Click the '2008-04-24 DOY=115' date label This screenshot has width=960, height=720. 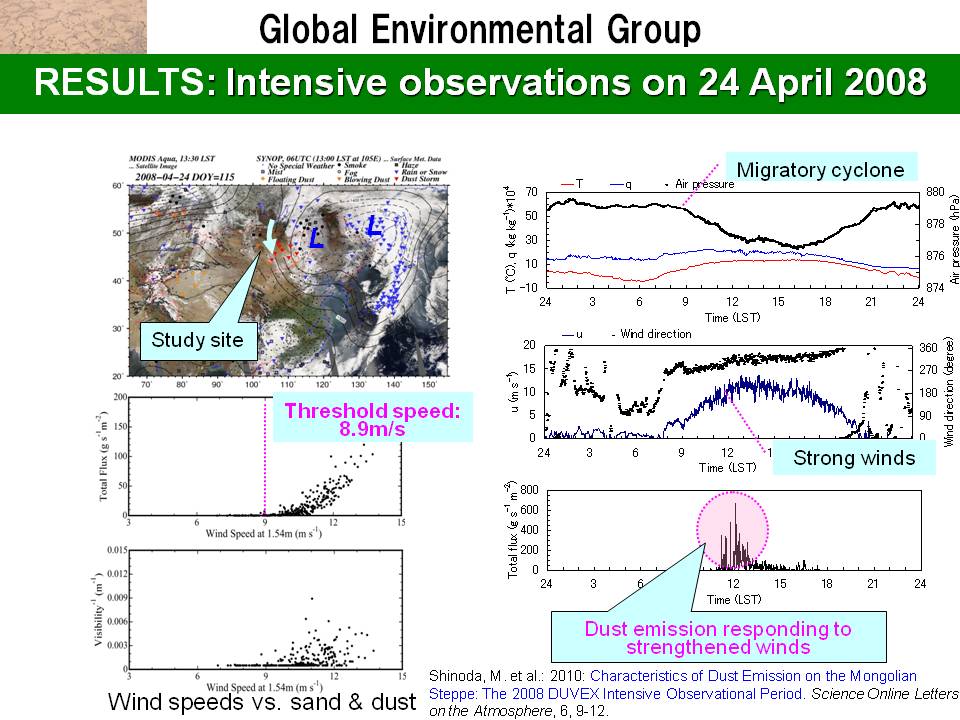(185, 177)
